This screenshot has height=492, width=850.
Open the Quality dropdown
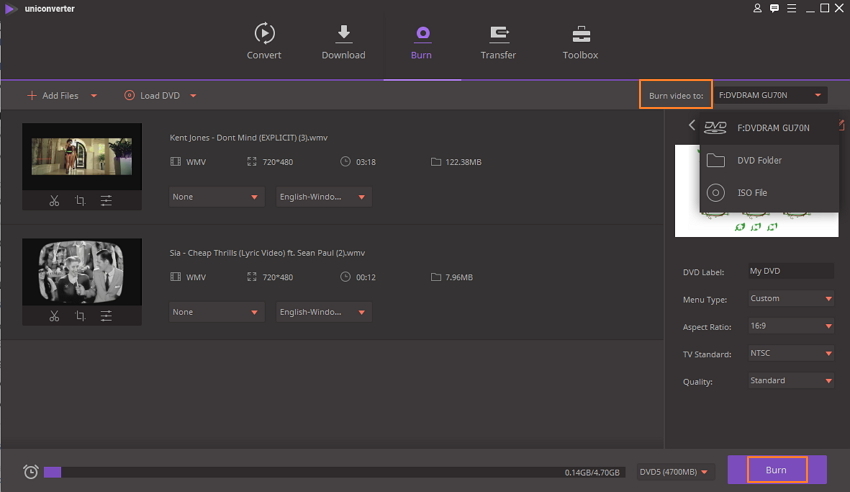(790, 380)
